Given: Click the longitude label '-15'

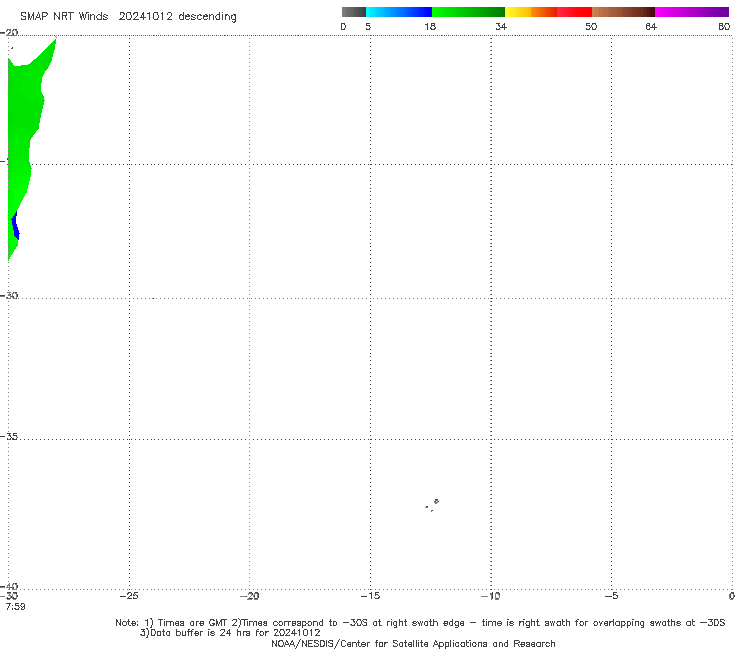Looking at the screenshot, I should point(370,596).
